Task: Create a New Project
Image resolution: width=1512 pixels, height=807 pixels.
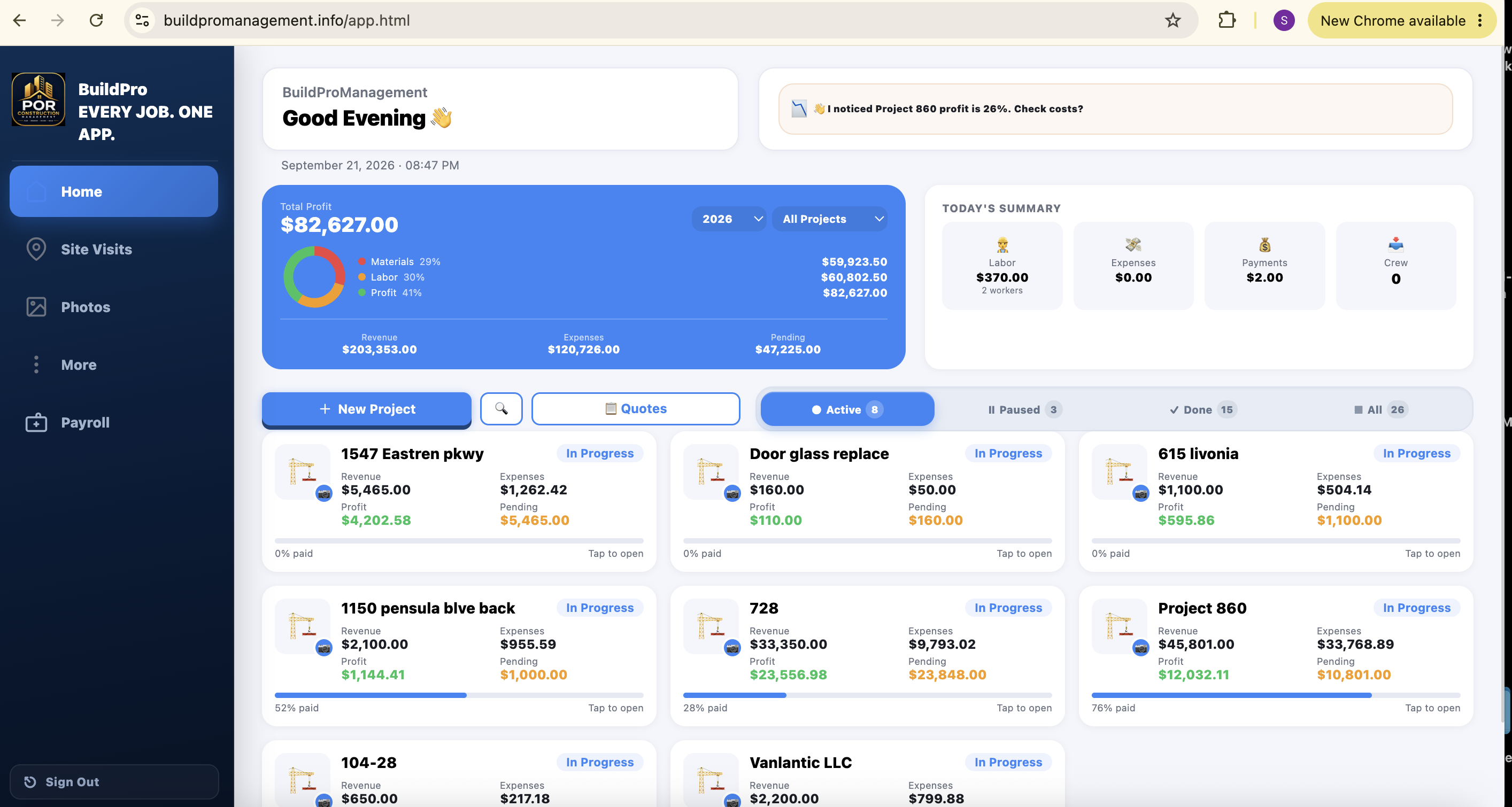Action: point(367,409)
